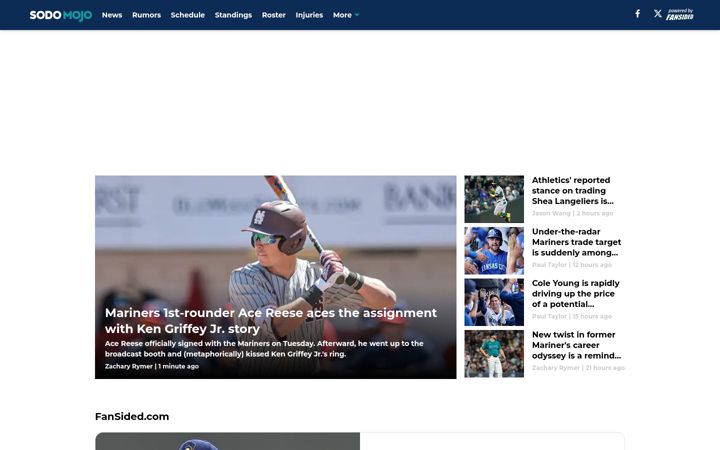720x450 pixels.
Task: Open the Ace Reese Ken Griffey Jr. headline
Action: click(271, 321)
